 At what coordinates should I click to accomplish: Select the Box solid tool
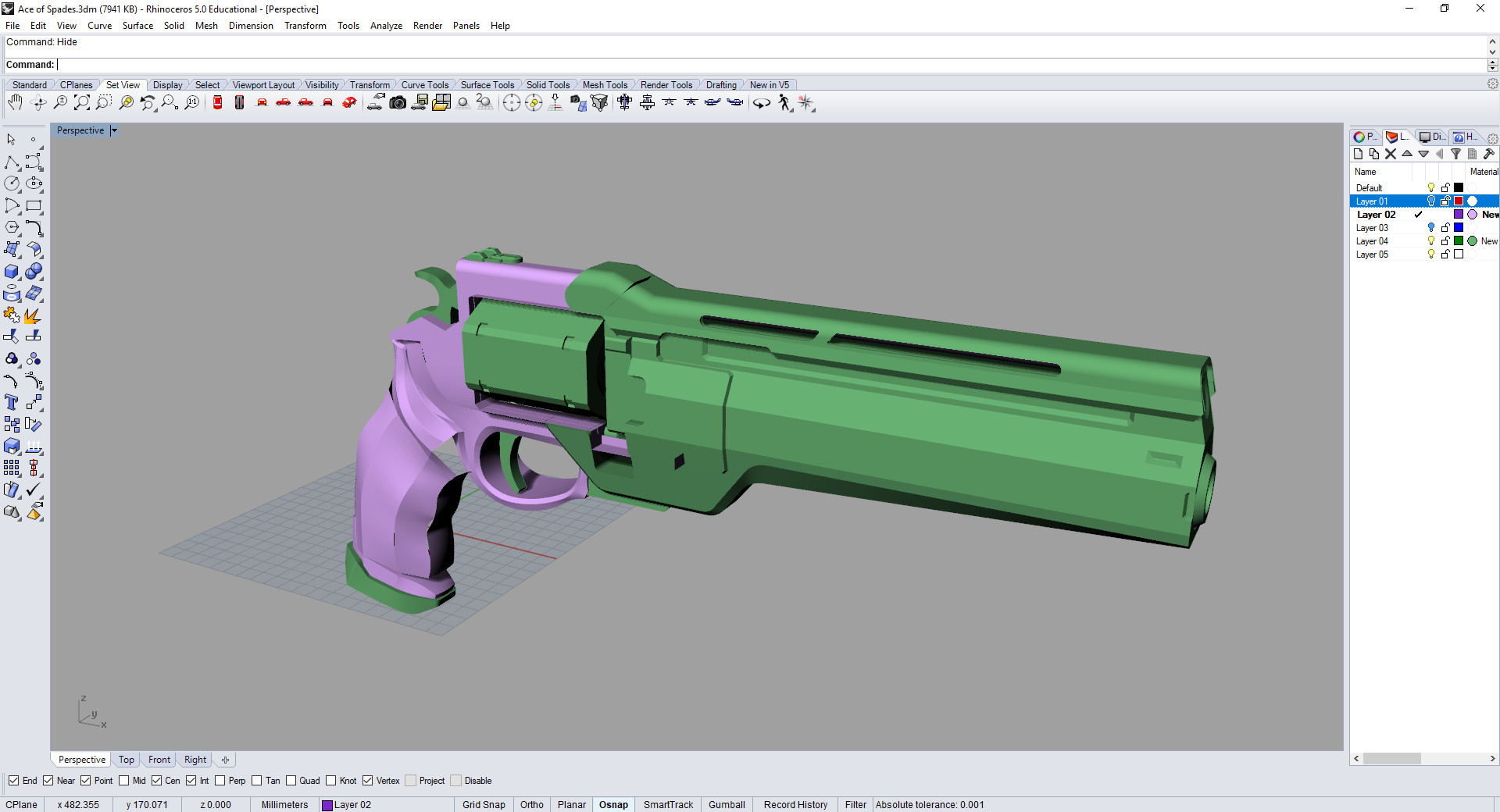point(12,272)
